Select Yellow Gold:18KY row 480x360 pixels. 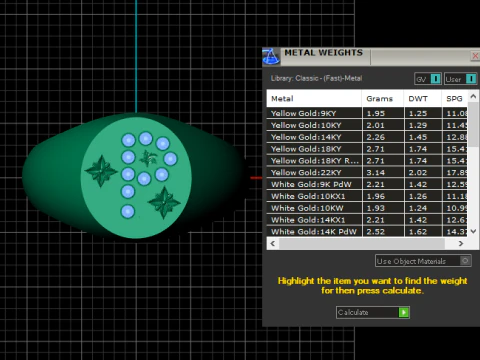(x=367, y=149)
